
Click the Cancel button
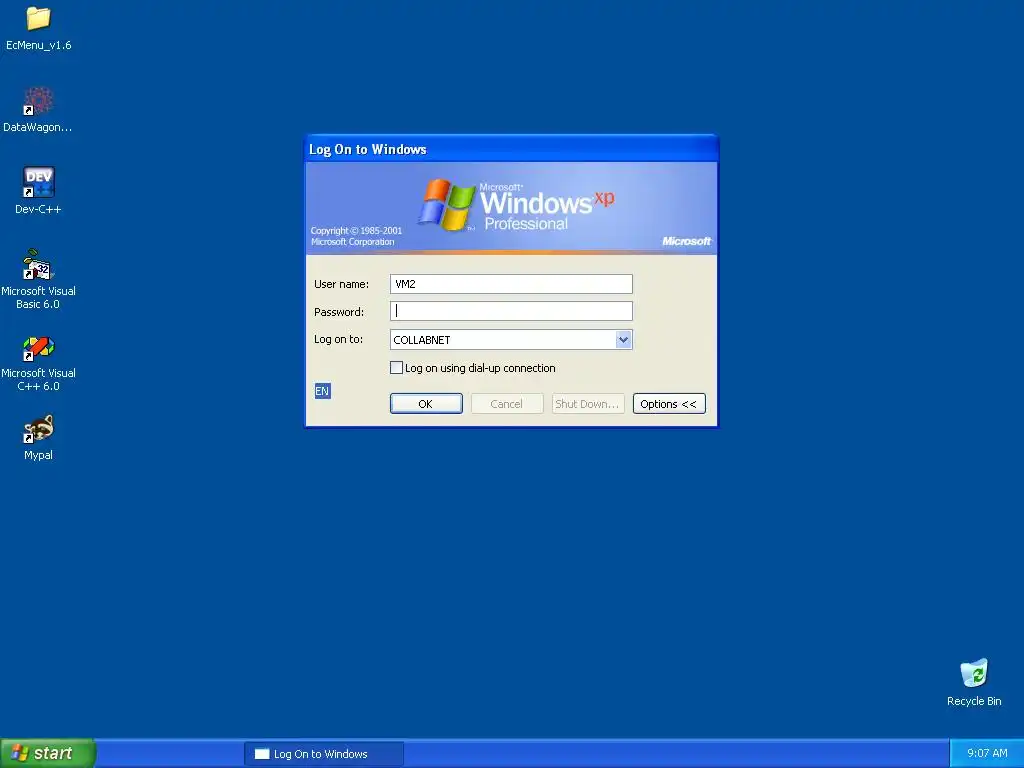click(507, 404)
